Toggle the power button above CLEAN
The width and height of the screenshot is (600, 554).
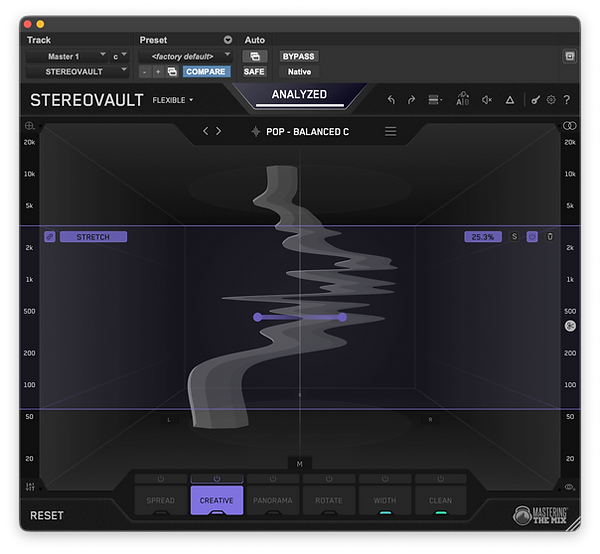coord(441,479)
